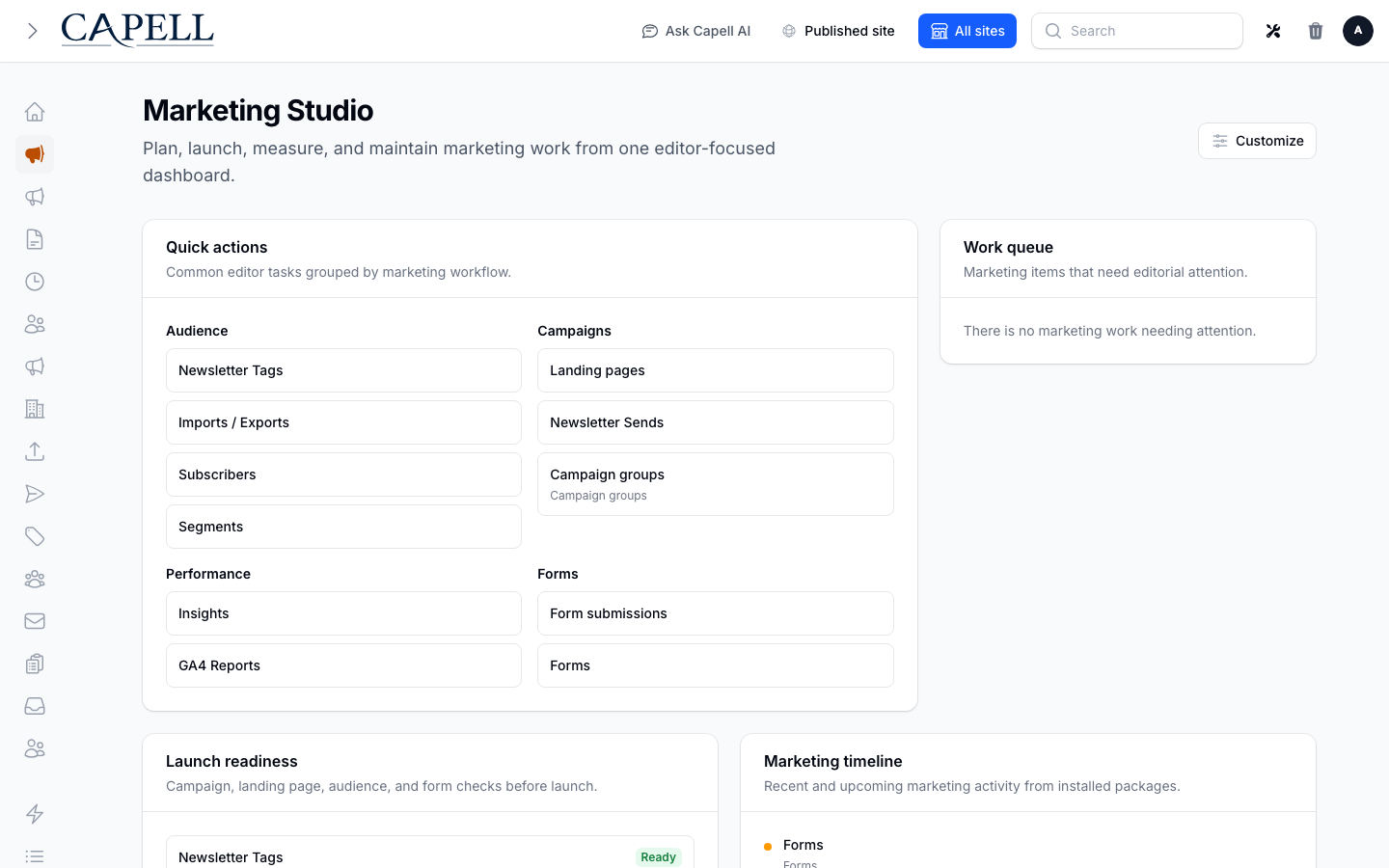1389x868 pixels.
Task: Open Landing pages quick action
Action: point(716,370)
